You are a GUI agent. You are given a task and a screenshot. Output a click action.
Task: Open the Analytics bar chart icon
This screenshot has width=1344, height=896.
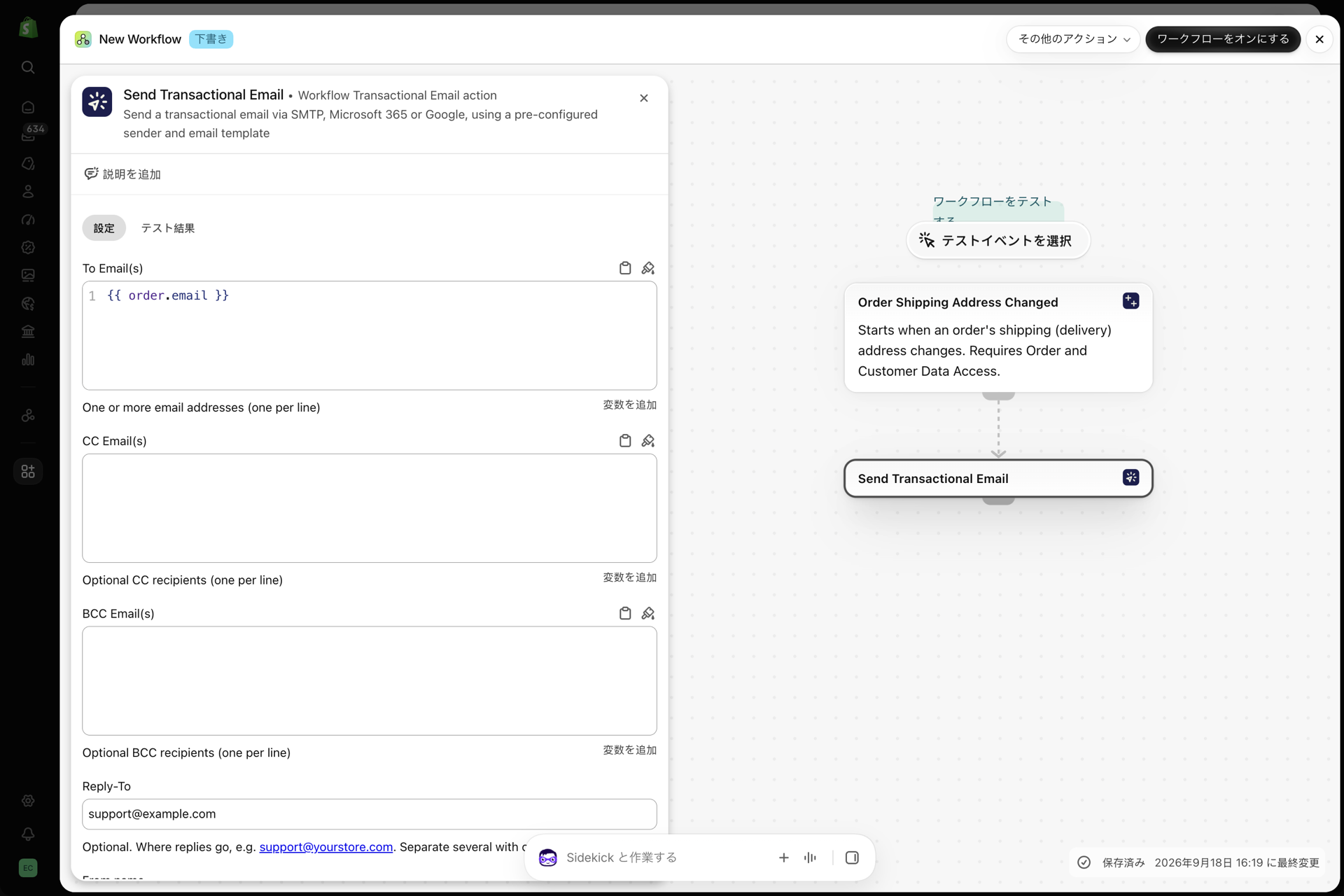28,360
